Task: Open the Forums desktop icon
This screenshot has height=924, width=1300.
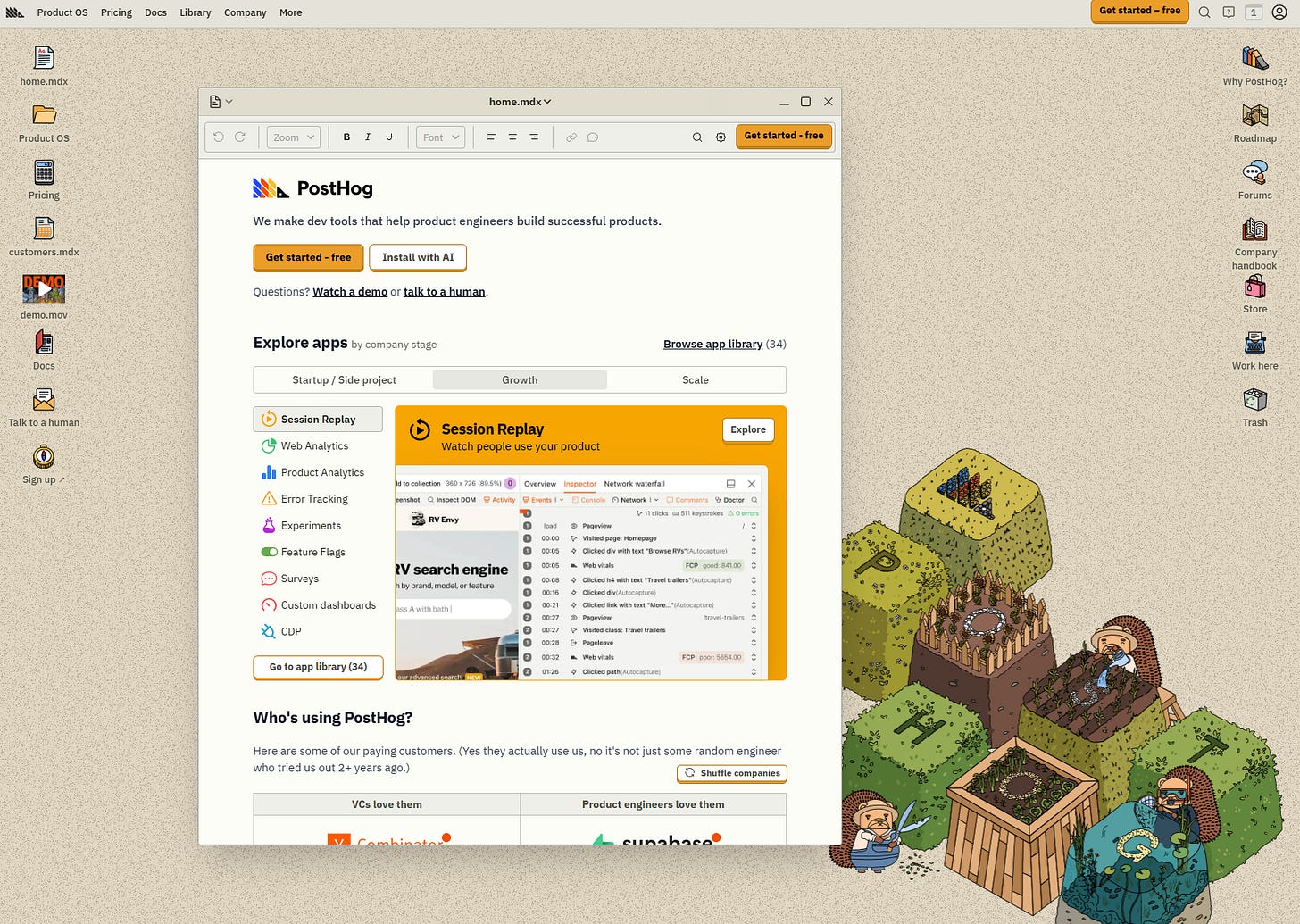Action: click(1254, 171)
